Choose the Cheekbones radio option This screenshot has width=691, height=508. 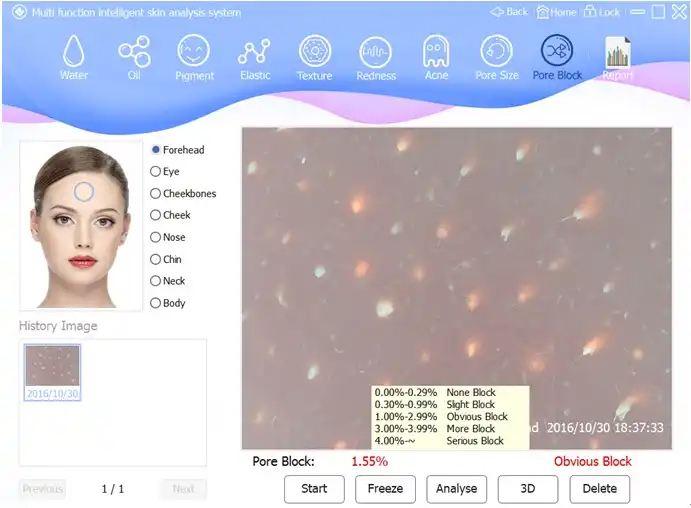183,193
